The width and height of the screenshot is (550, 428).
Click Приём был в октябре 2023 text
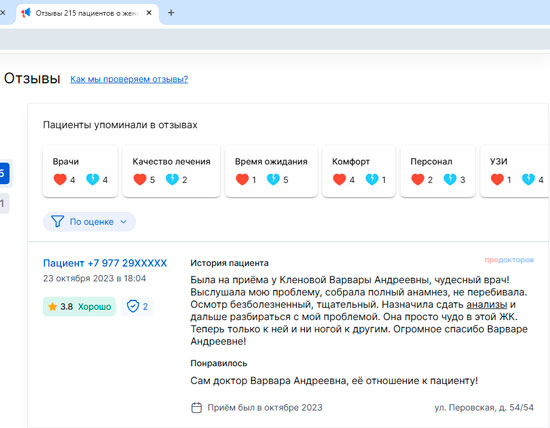point(265,408)
